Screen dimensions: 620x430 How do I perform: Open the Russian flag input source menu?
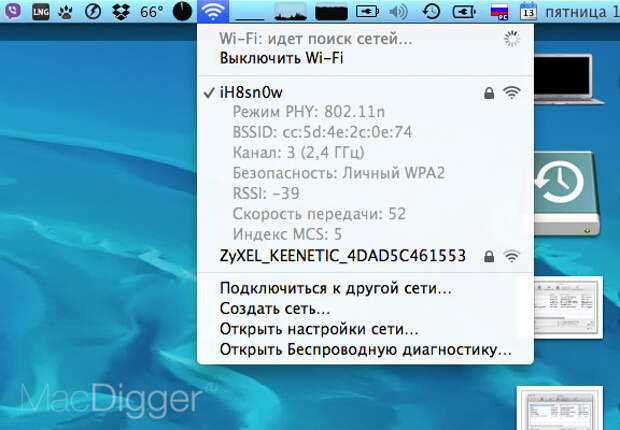coord(499,12)
